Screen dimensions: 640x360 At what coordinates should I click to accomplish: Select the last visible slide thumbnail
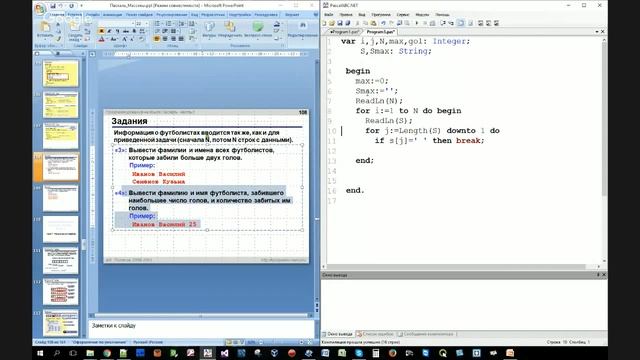(x=60, y=323)
